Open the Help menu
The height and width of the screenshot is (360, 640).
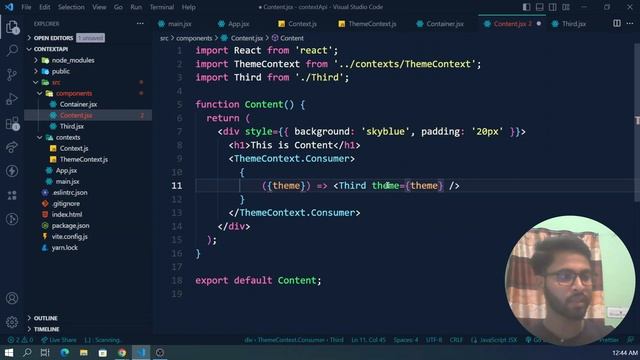(x=188, y=7)
